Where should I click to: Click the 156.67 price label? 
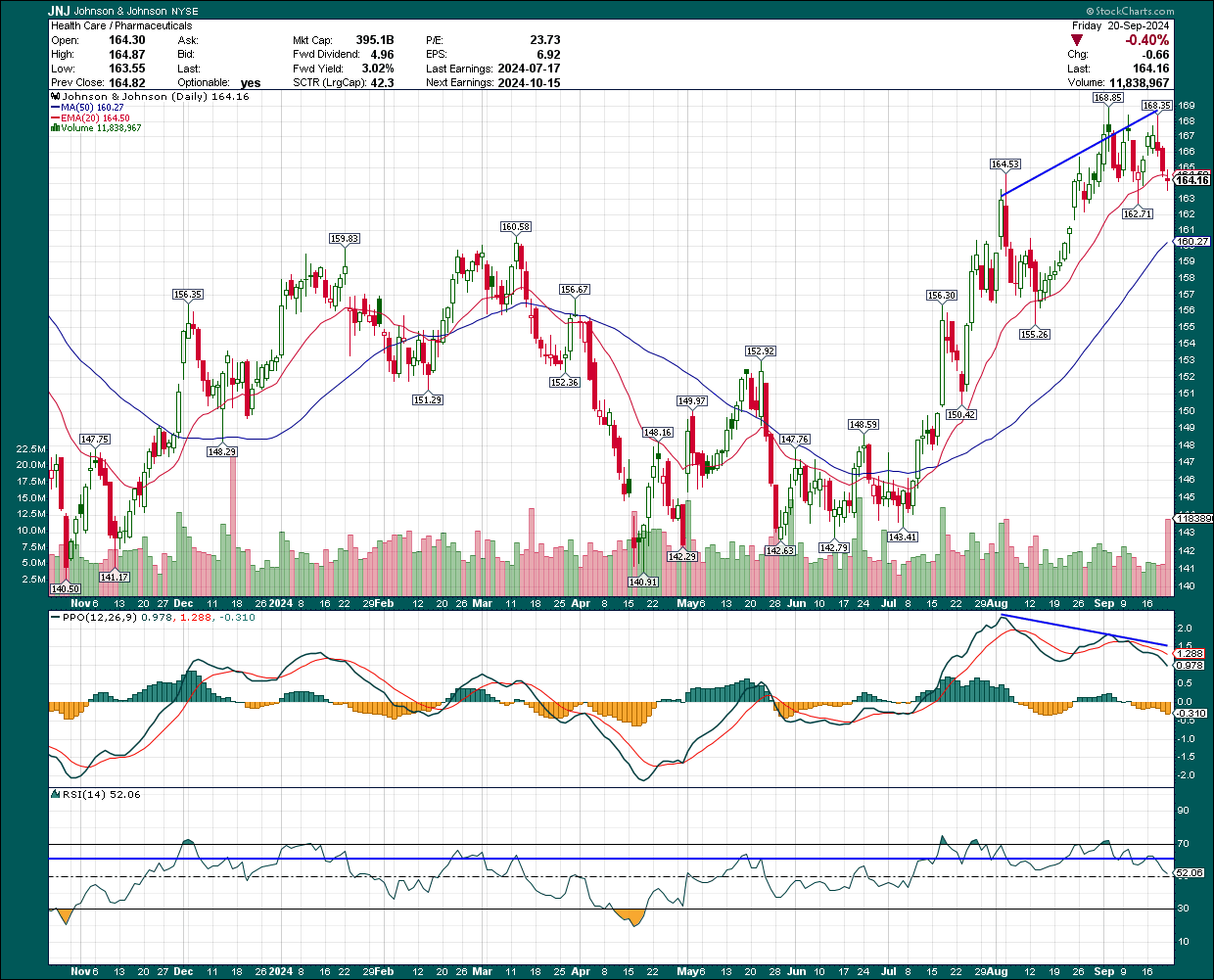tap(575, 289)
